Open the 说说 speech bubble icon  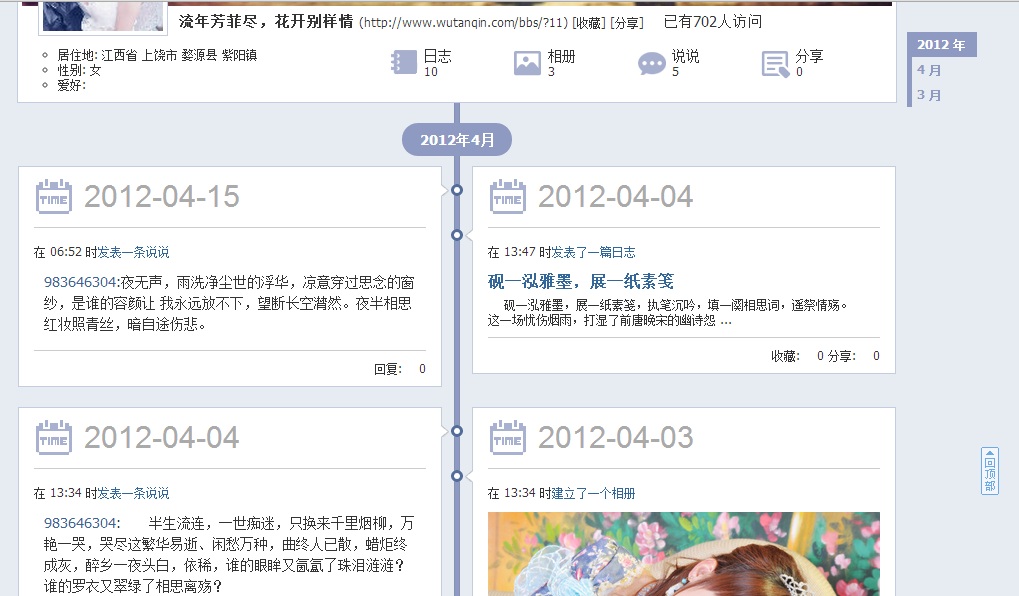(x=653, y=63)
